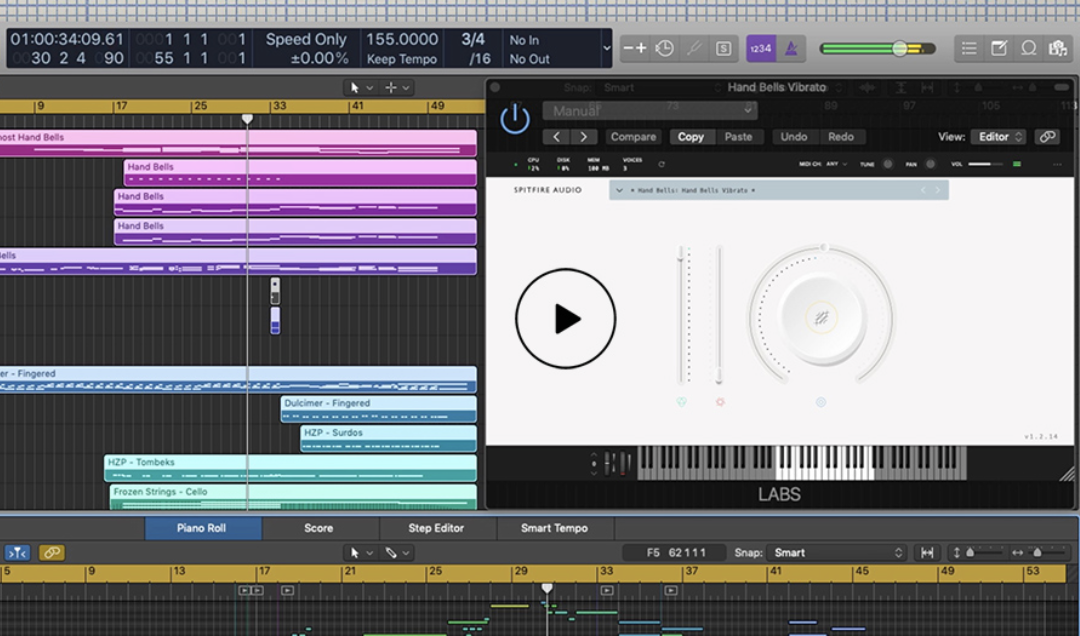Click the red dynamics icon below the slider
This screenshot has height=636, width=1080.
tap(720, 402)
